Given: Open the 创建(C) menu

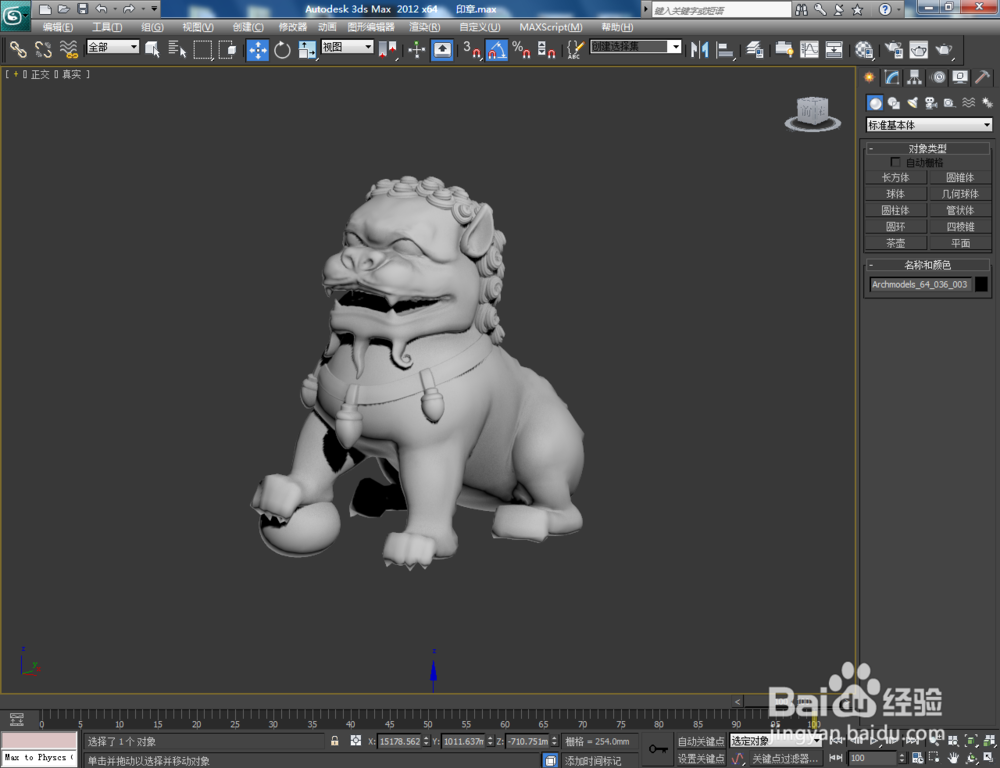Looking at the screenshot, I should [x=248, y=27].
